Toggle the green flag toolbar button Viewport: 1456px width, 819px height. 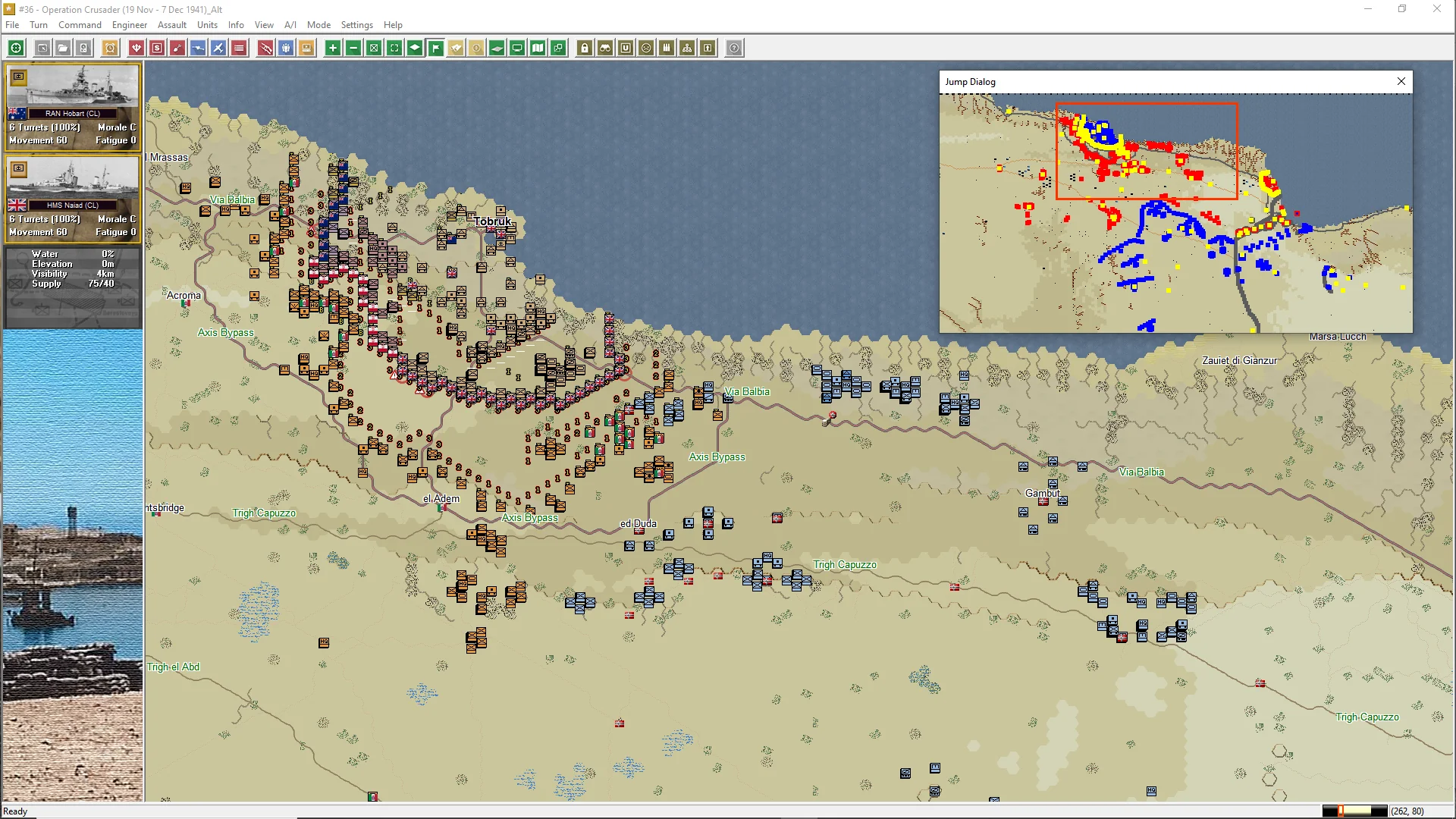tap(436, 49)
